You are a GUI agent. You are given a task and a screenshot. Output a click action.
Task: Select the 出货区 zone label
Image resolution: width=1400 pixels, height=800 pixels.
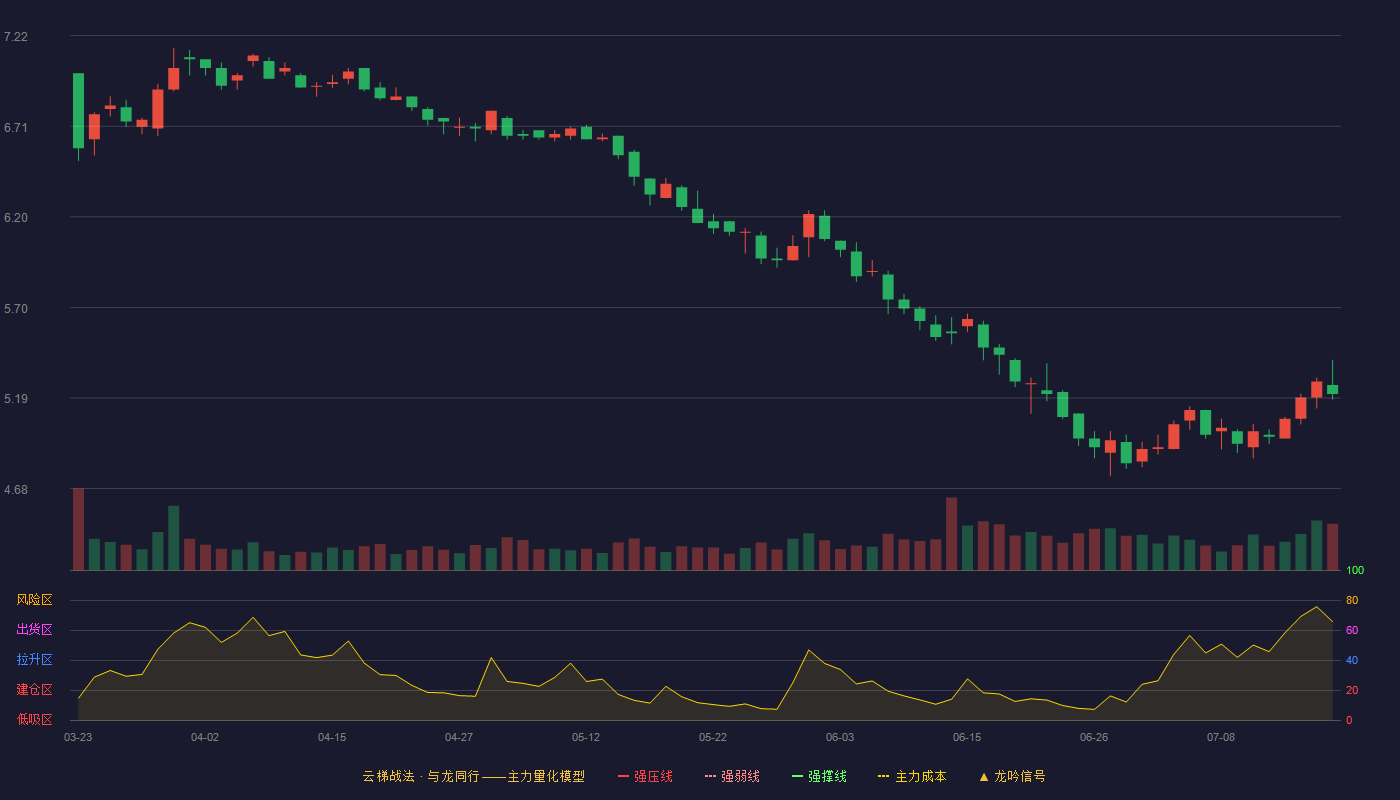[x=34, y=630]
